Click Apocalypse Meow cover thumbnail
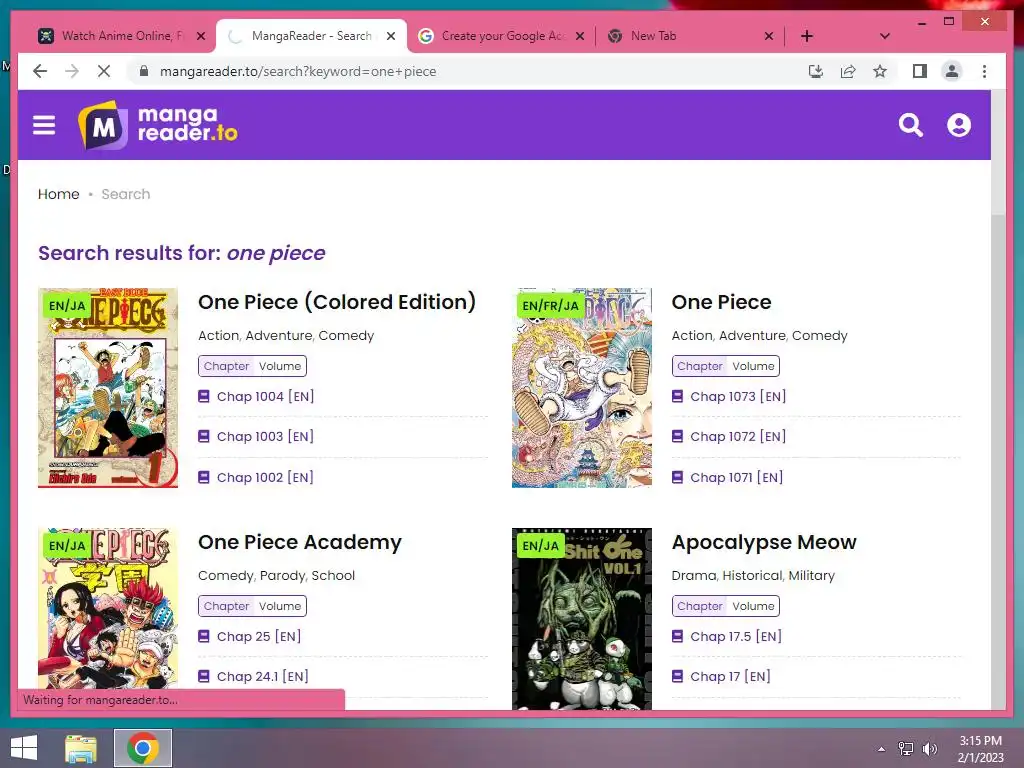The height and width of the screenshot is (768, 1024). click(582, 619)
